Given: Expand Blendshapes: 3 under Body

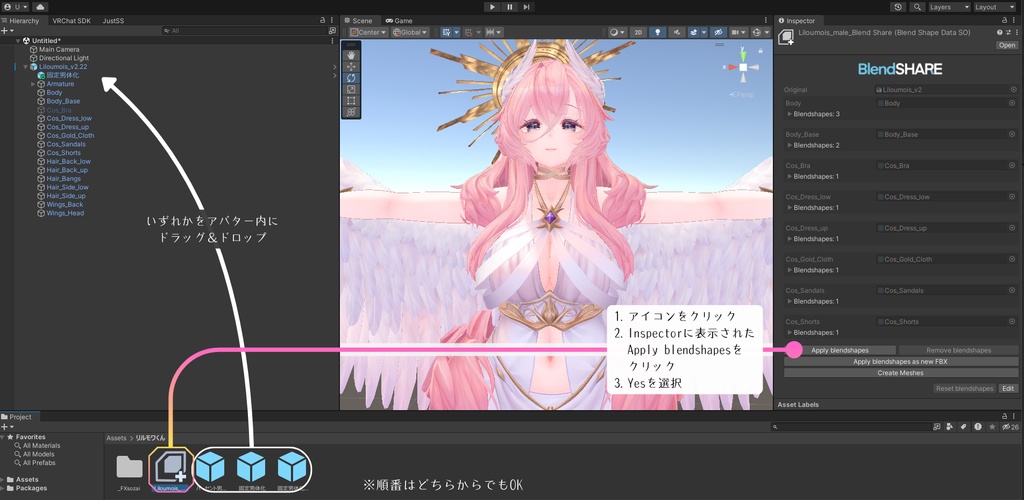Looking at the screenshot, I should [x=790, y=114].
